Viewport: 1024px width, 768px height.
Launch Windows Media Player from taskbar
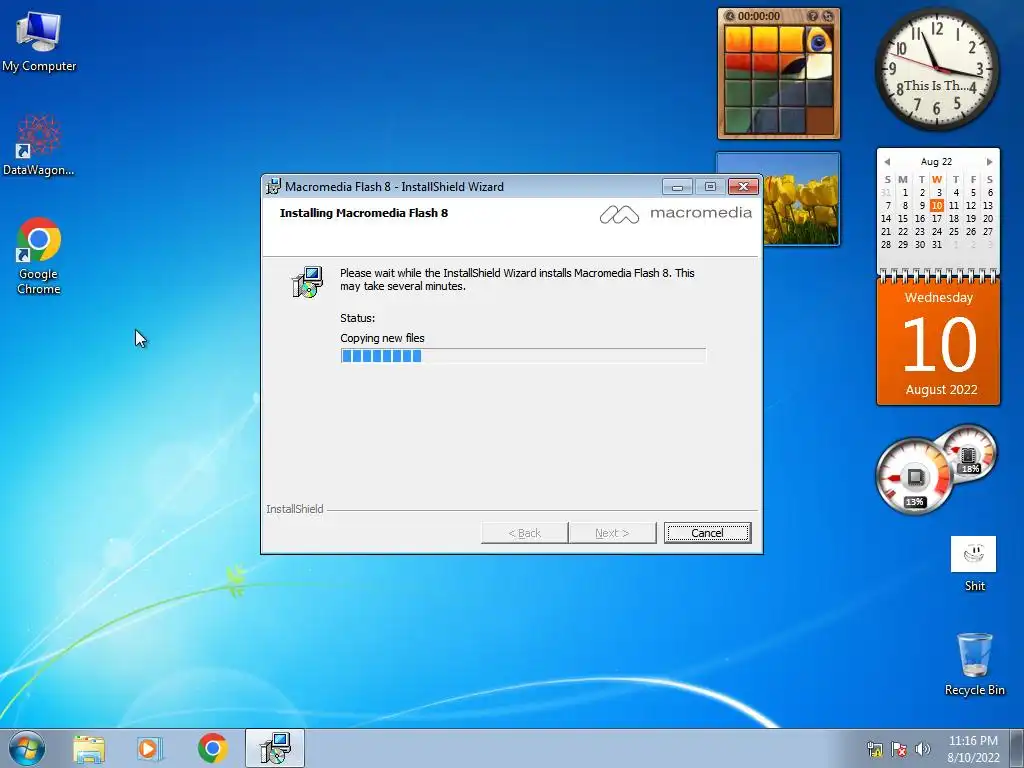point(150,749)
